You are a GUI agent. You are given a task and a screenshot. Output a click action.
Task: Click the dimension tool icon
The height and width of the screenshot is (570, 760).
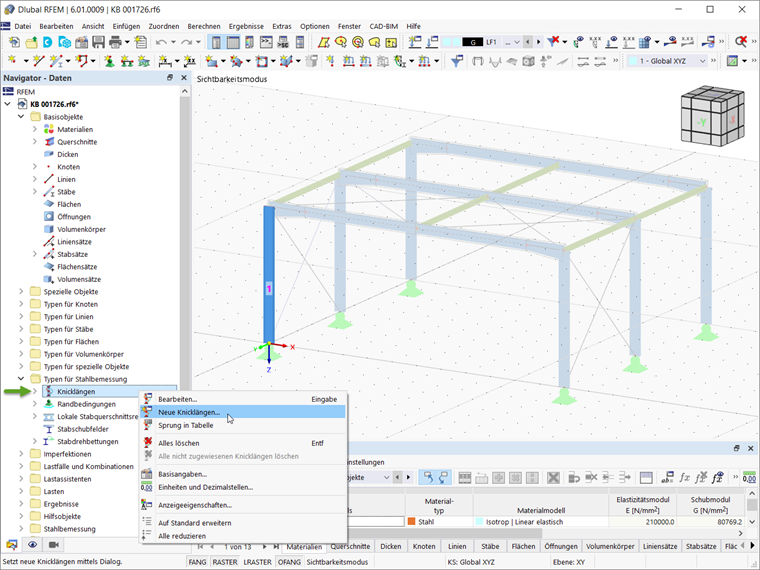[x=165, y=61]
